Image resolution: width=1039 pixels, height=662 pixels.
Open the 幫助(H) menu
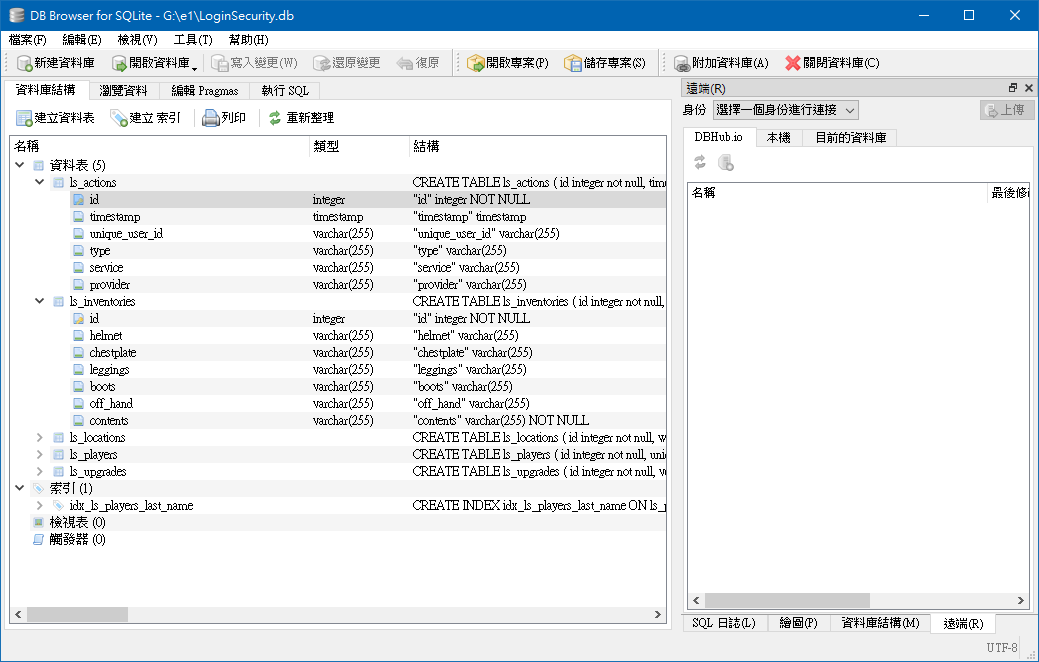point(248,40)
